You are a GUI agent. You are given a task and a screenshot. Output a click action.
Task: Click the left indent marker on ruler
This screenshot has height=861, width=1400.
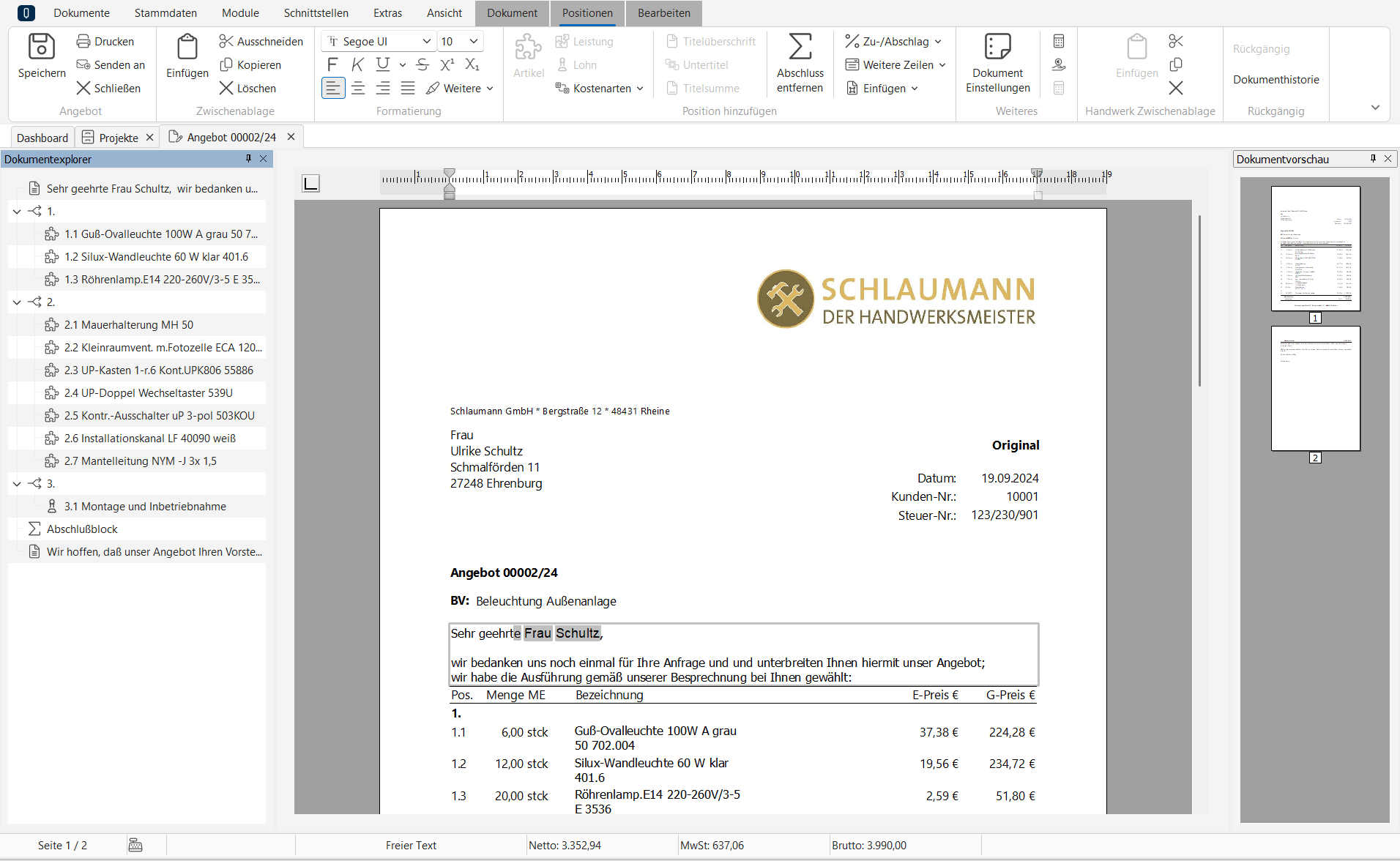point(450,192)
